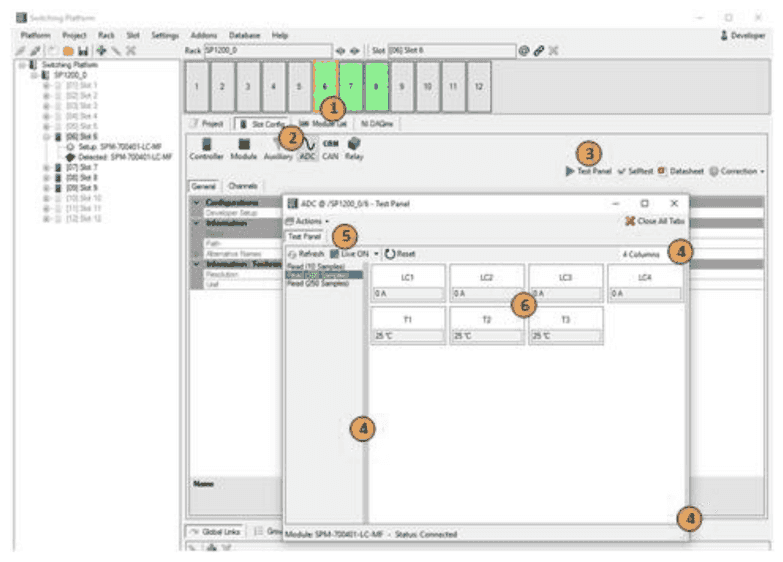Expand the [08] Slot 8 tree node
The image size is (783, 562).
(x=46, y=178)
